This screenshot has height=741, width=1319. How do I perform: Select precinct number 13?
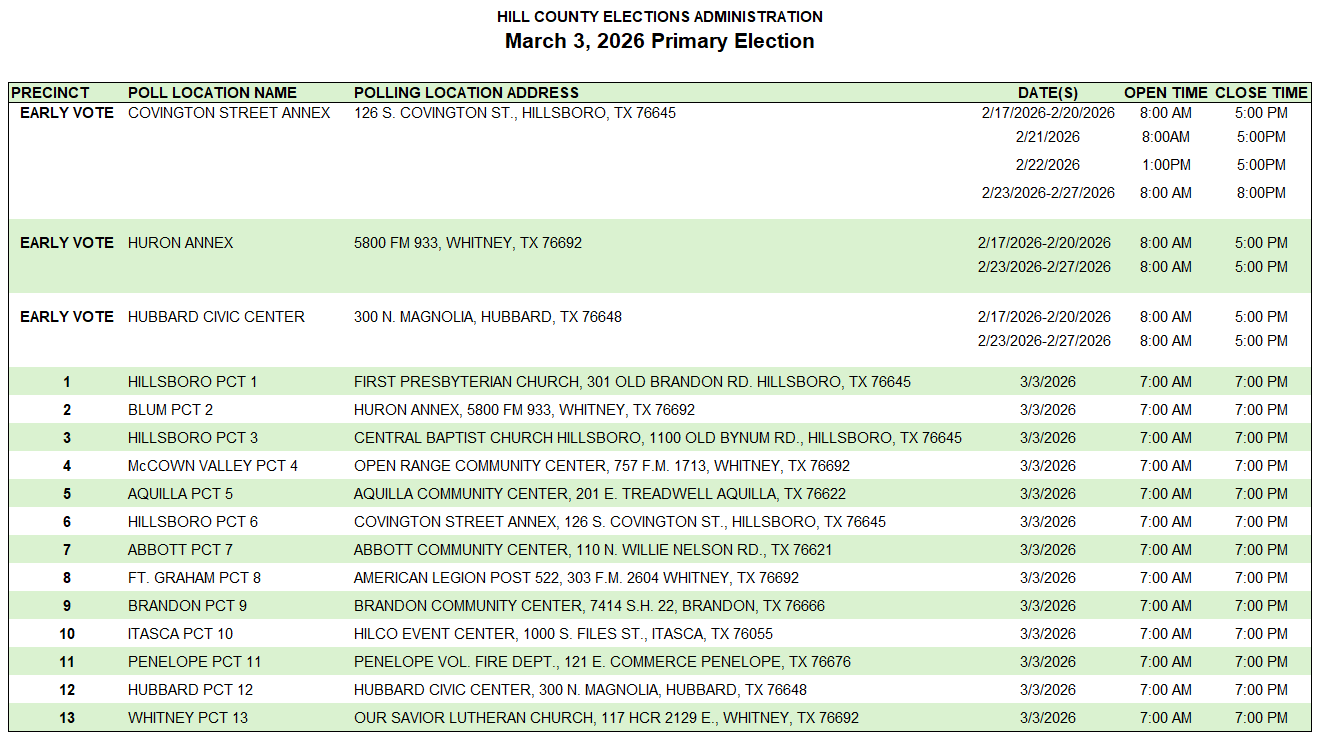click(x=67, y=718)
